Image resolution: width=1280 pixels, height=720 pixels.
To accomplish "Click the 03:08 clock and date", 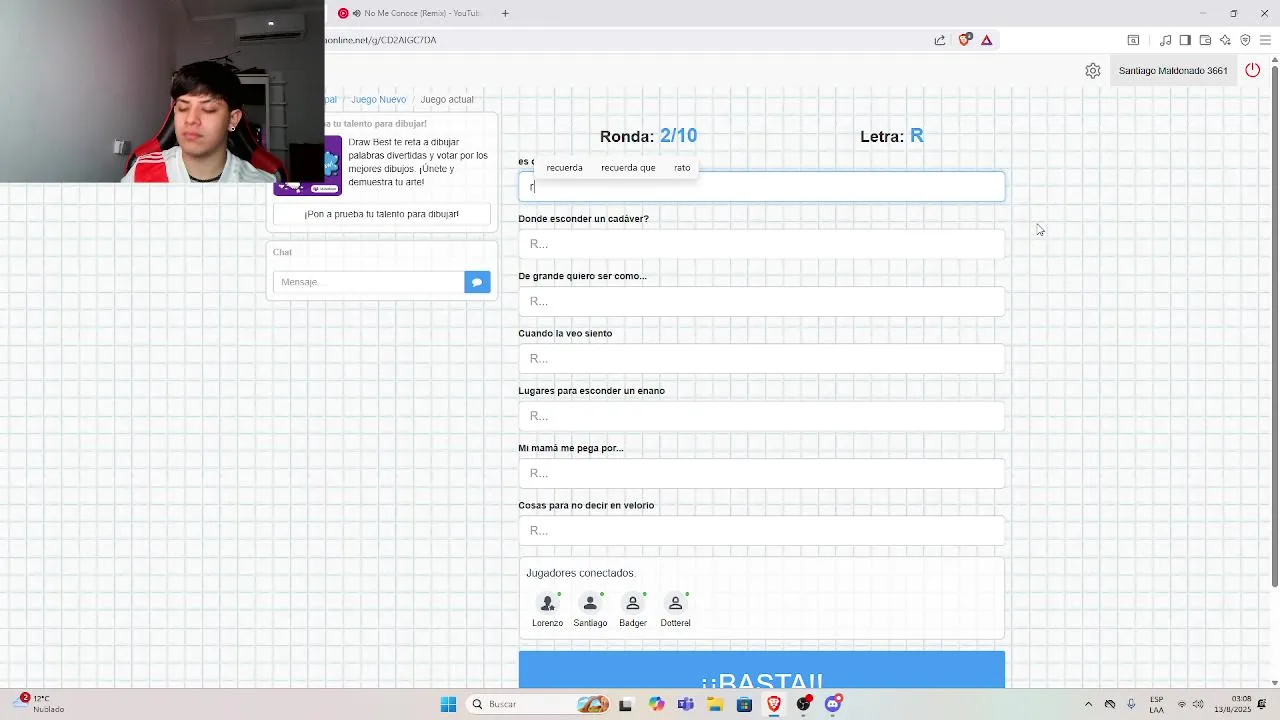I will [1233, 704].
